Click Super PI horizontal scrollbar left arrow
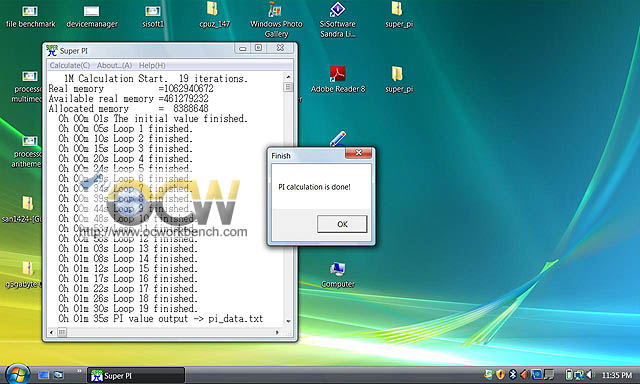 click(52, 332)
